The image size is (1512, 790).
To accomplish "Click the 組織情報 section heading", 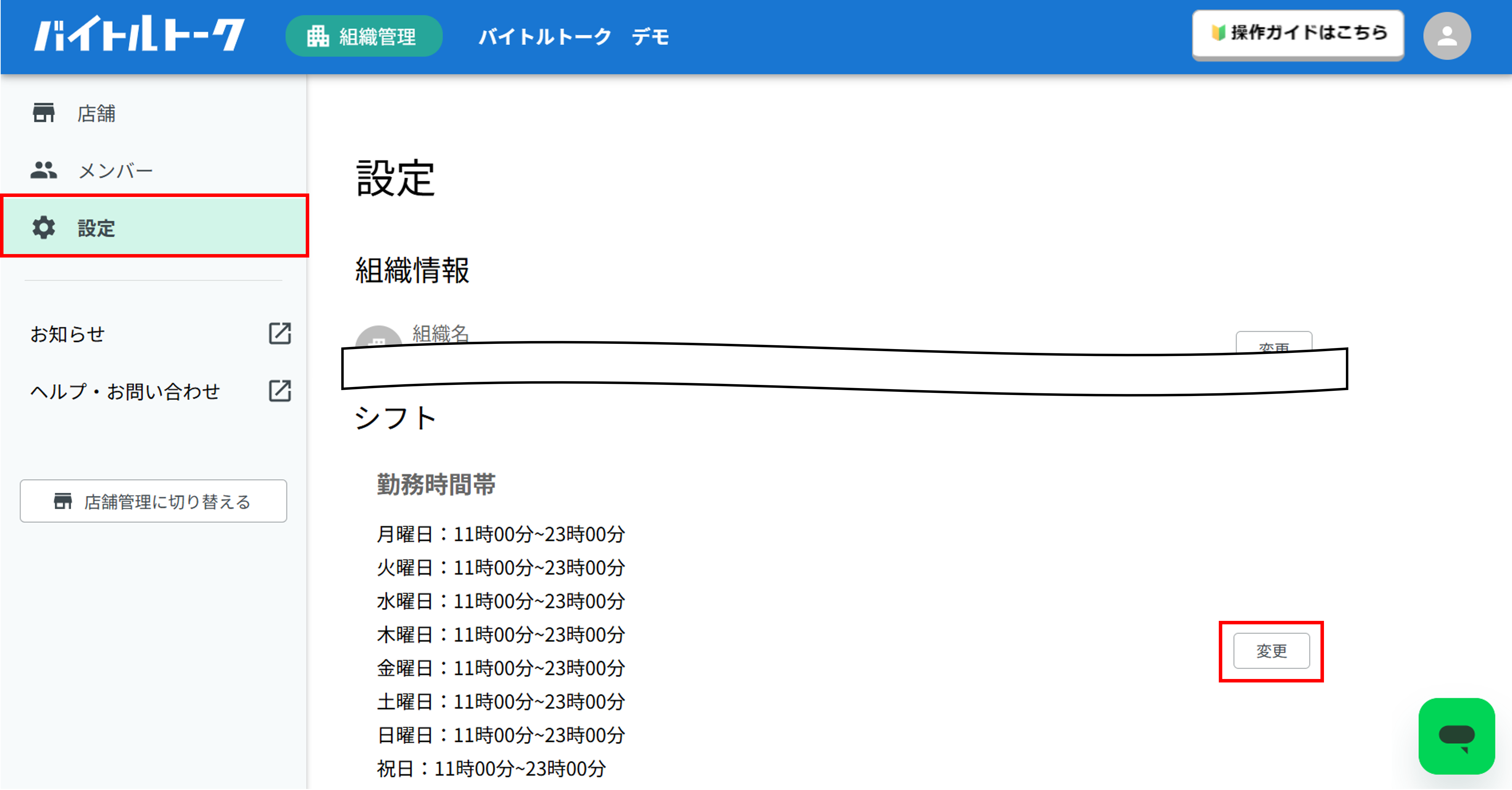I will 412,270.
